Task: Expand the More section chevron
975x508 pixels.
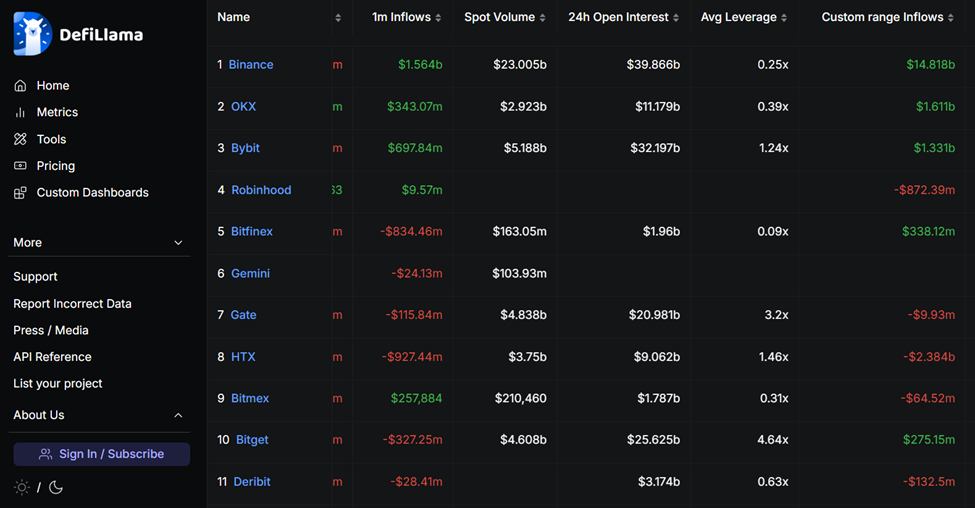Action: 178,243
